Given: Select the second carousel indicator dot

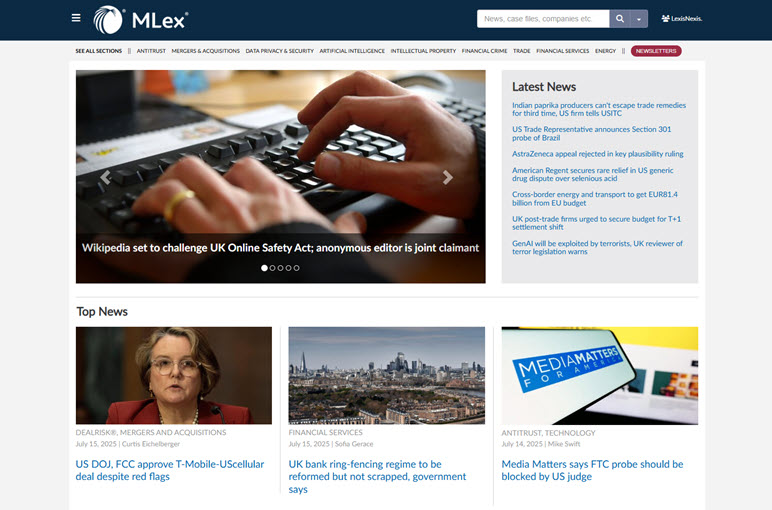Looking at the screenshot, I should click(272, 268).
